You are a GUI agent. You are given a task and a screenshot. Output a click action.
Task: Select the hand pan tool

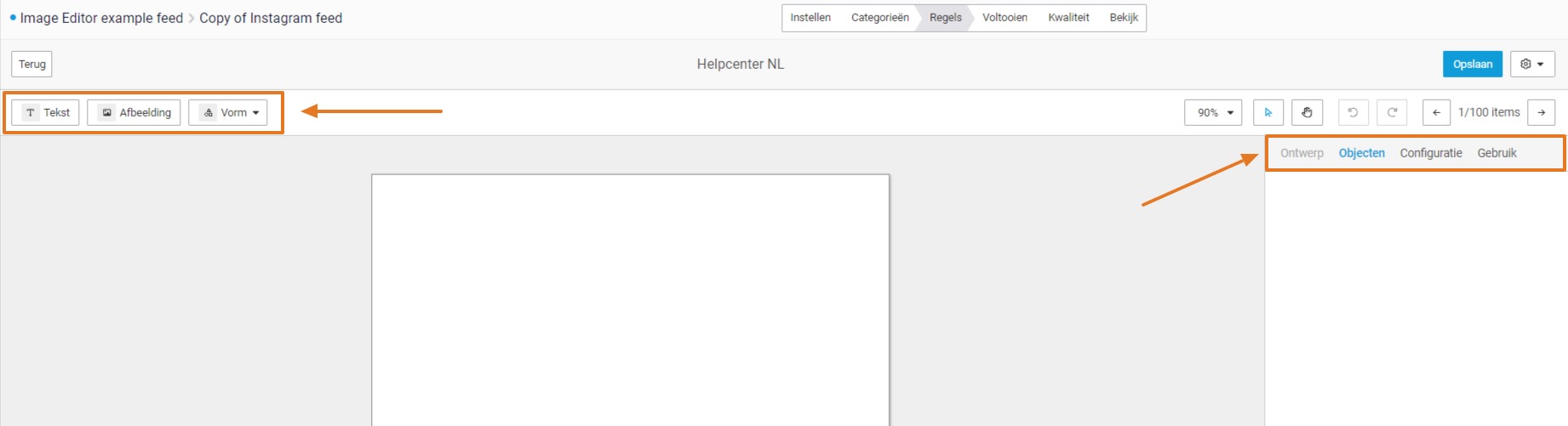[1307, 112]
